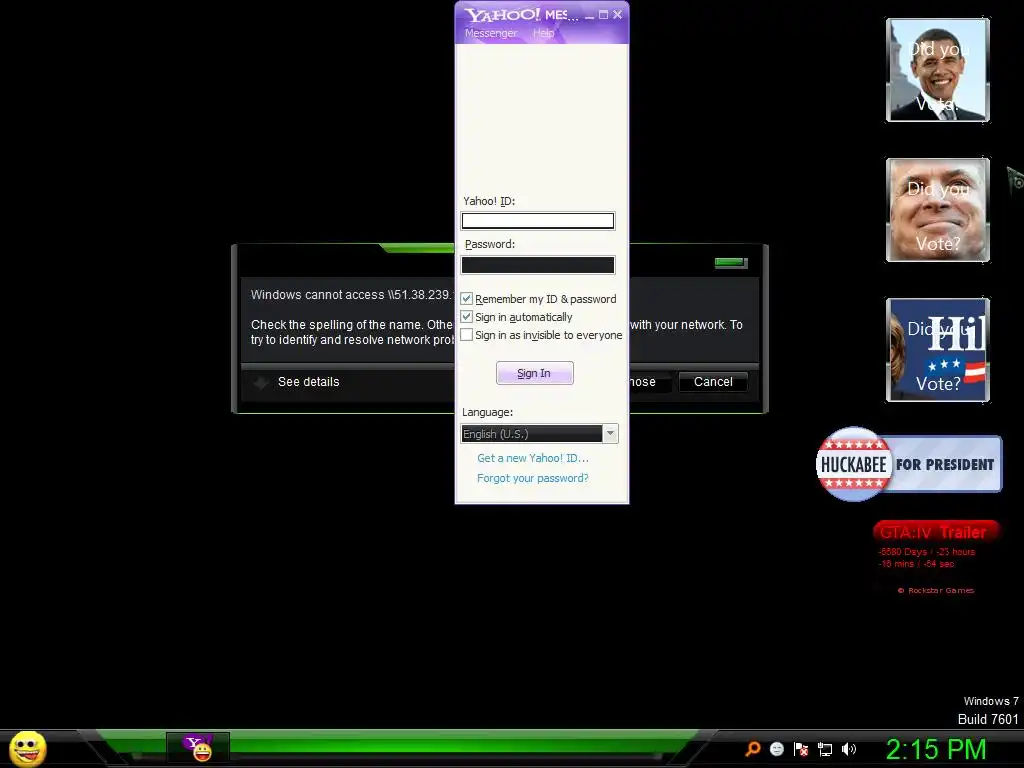Image resolution: width=1024 pixels, height=768 pixels.
Task: Maximize the Yahoo Messenger window
Action: [x=603, y=14]
